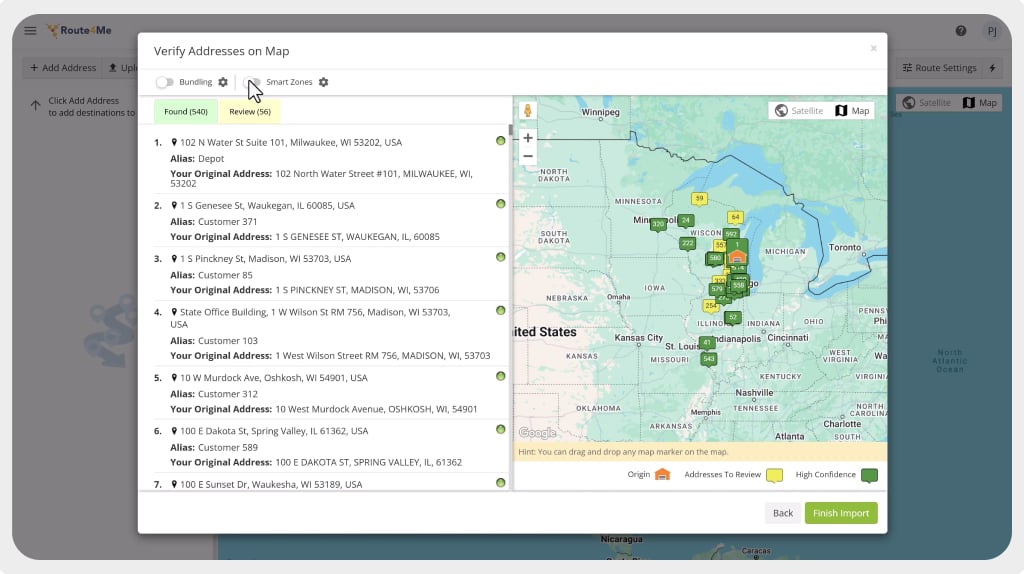Open the hamburger menu in Route4Me
This screenshot has height=574, width=1024.
coord(30,31)
